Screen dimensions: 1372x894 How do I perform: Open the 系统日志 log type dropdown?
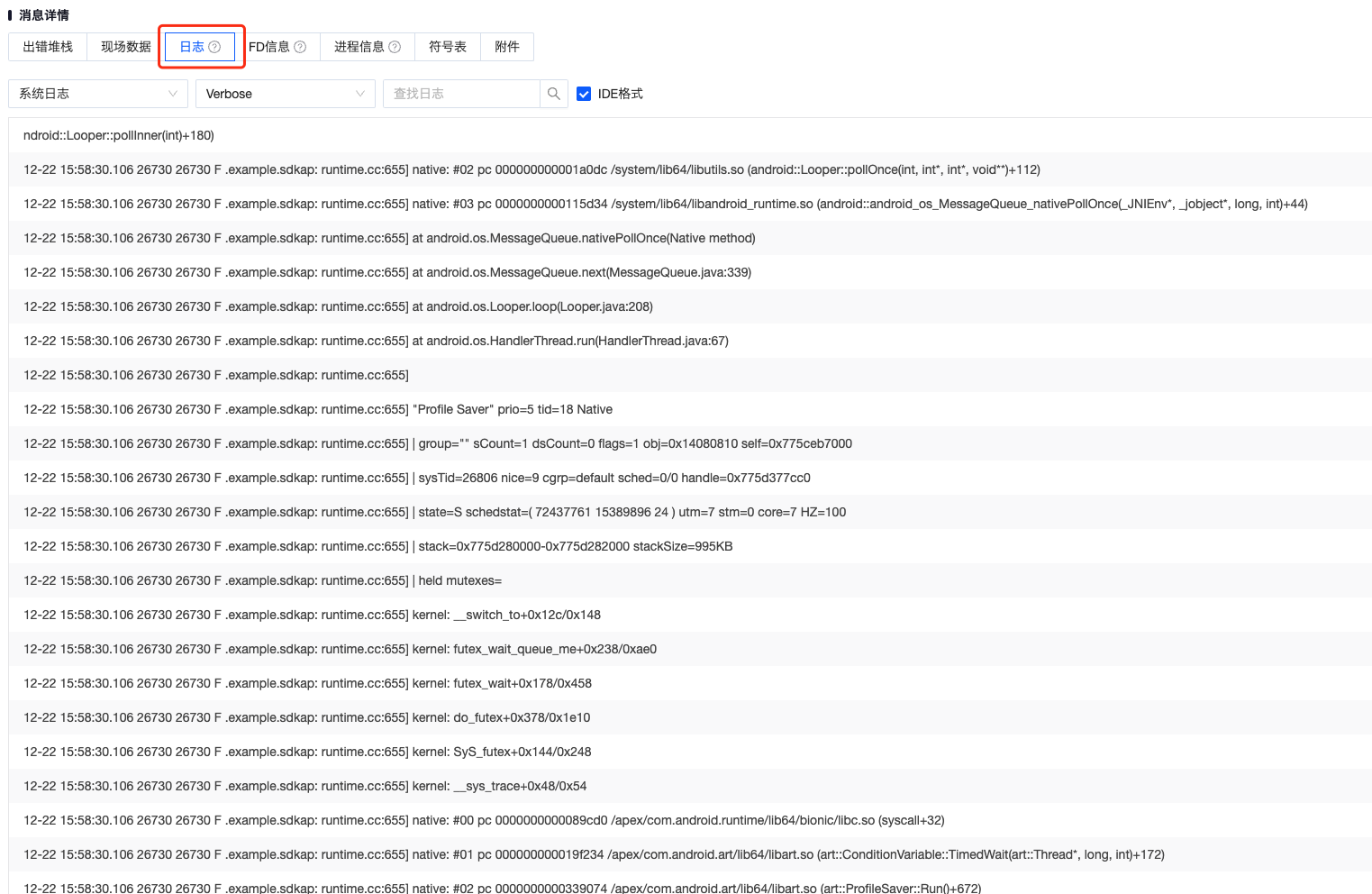(97, 94)
